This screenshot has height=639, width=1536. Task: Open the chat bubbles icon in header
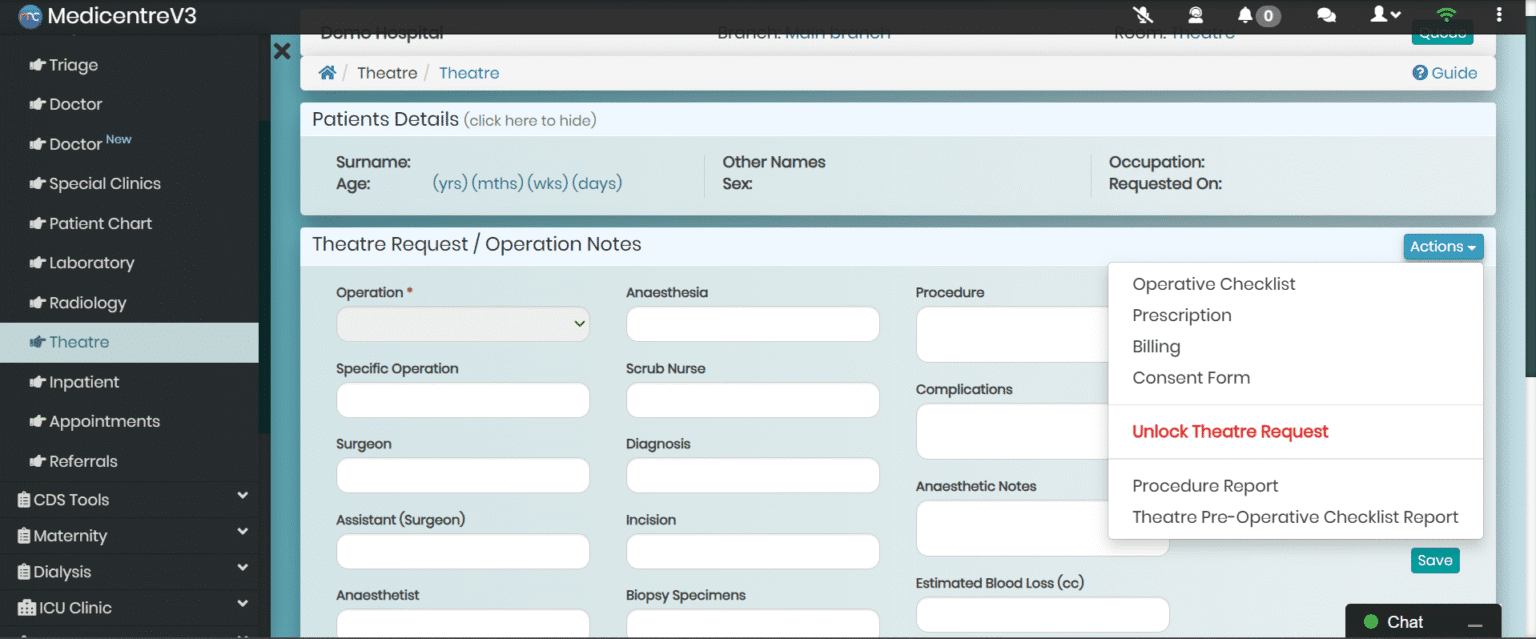click(x=1327, y=15)
